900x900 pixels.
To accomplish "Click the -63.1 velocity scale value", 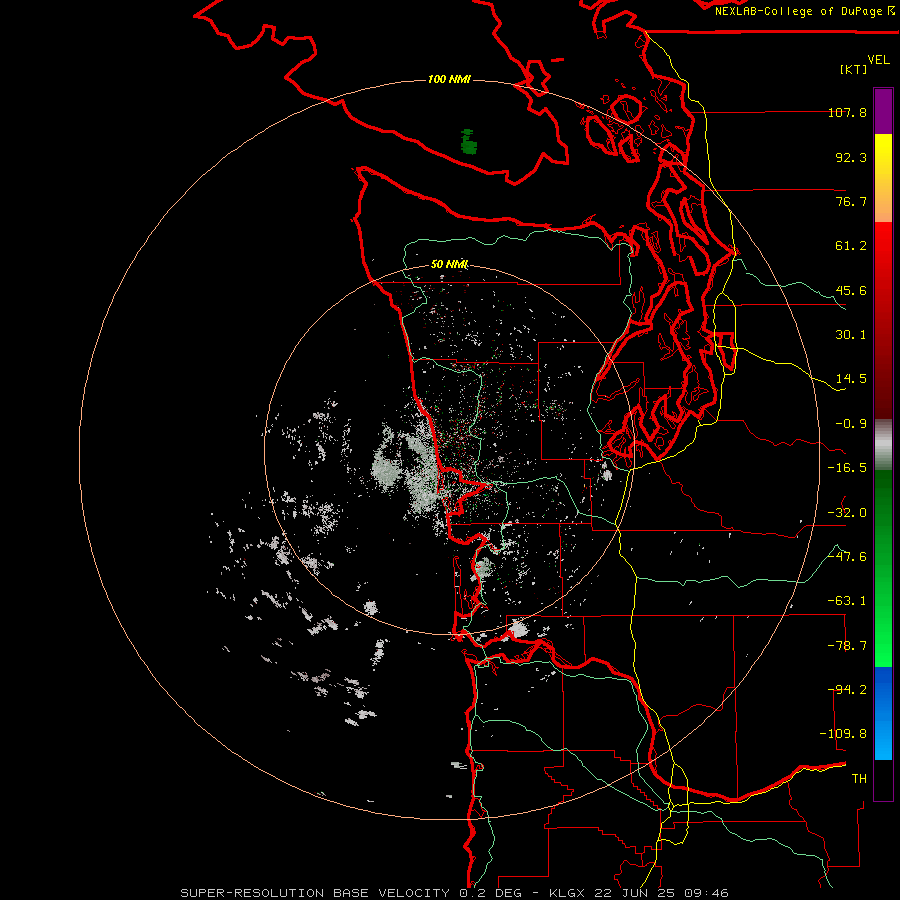I will pyautogui.click(x=847, y=601).
